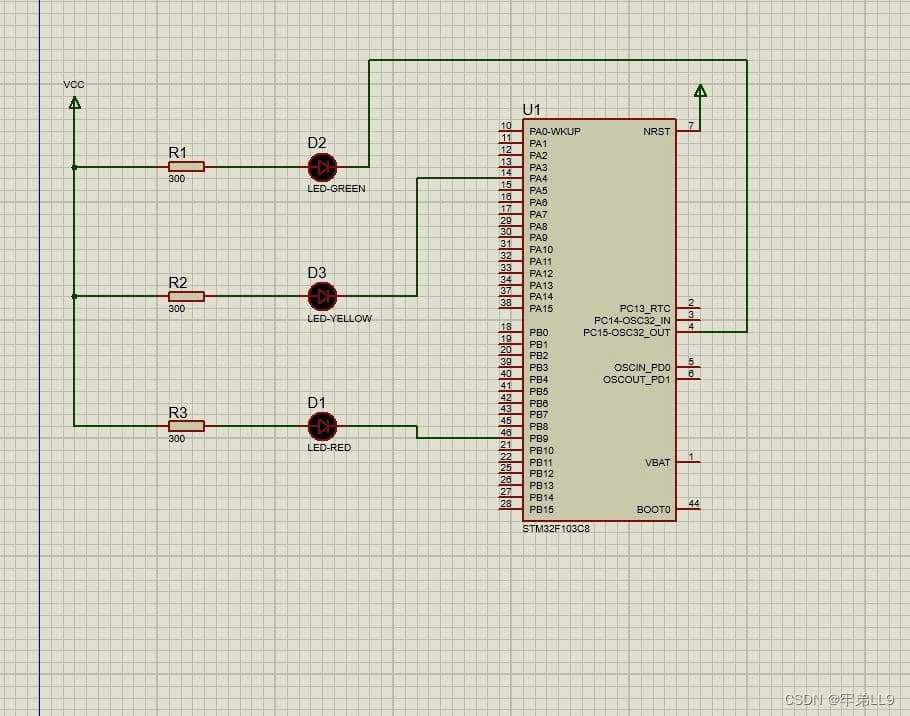Screen dimensions: 910x716
Task: Click the yellow LED D3 symbol
Action: [x=322, y=296]
